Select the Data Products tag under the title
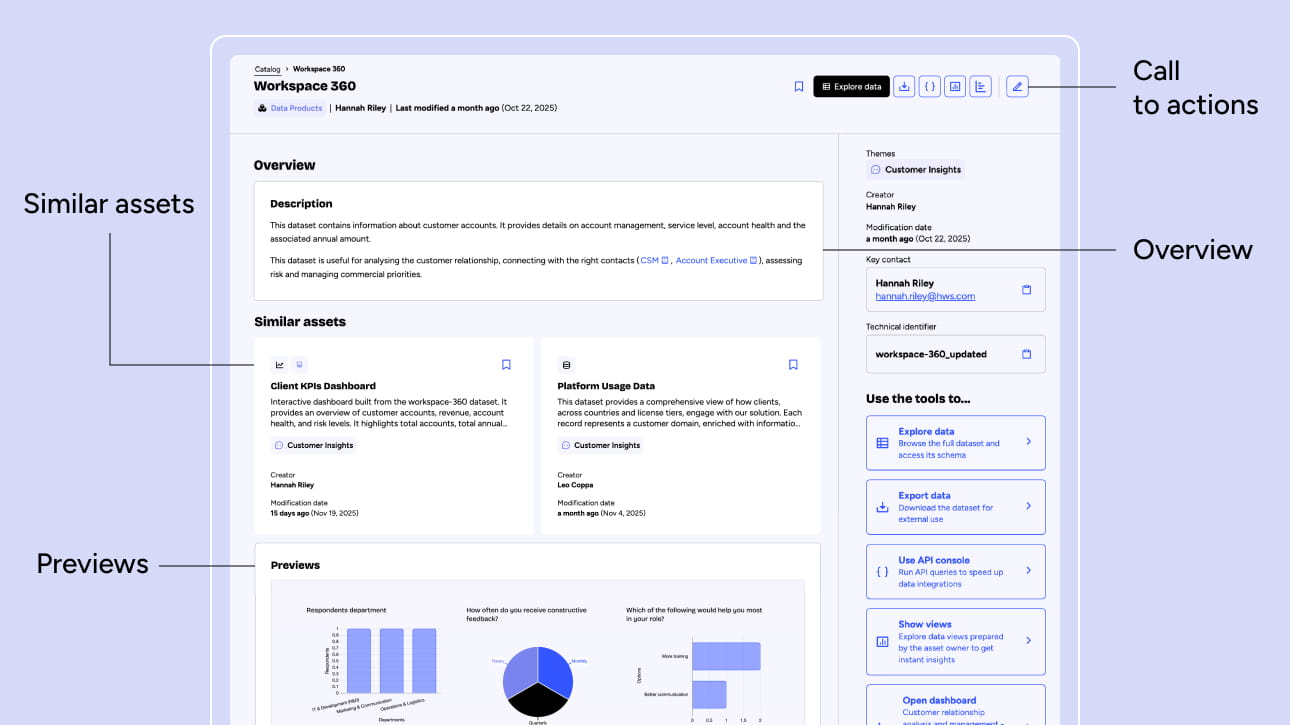This screenshot has height=725, width=1290. (x=296, y=108)
